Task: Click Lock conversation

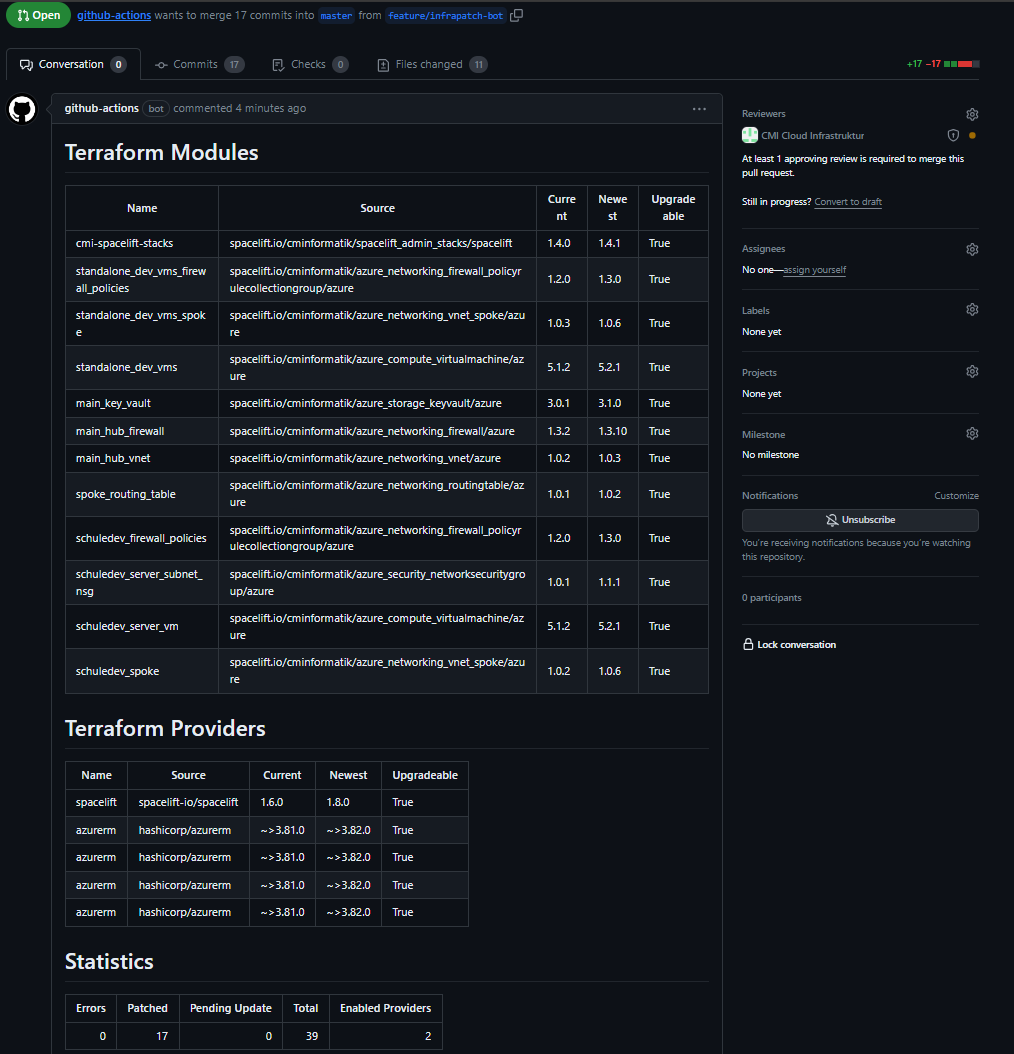Action: 789,645
